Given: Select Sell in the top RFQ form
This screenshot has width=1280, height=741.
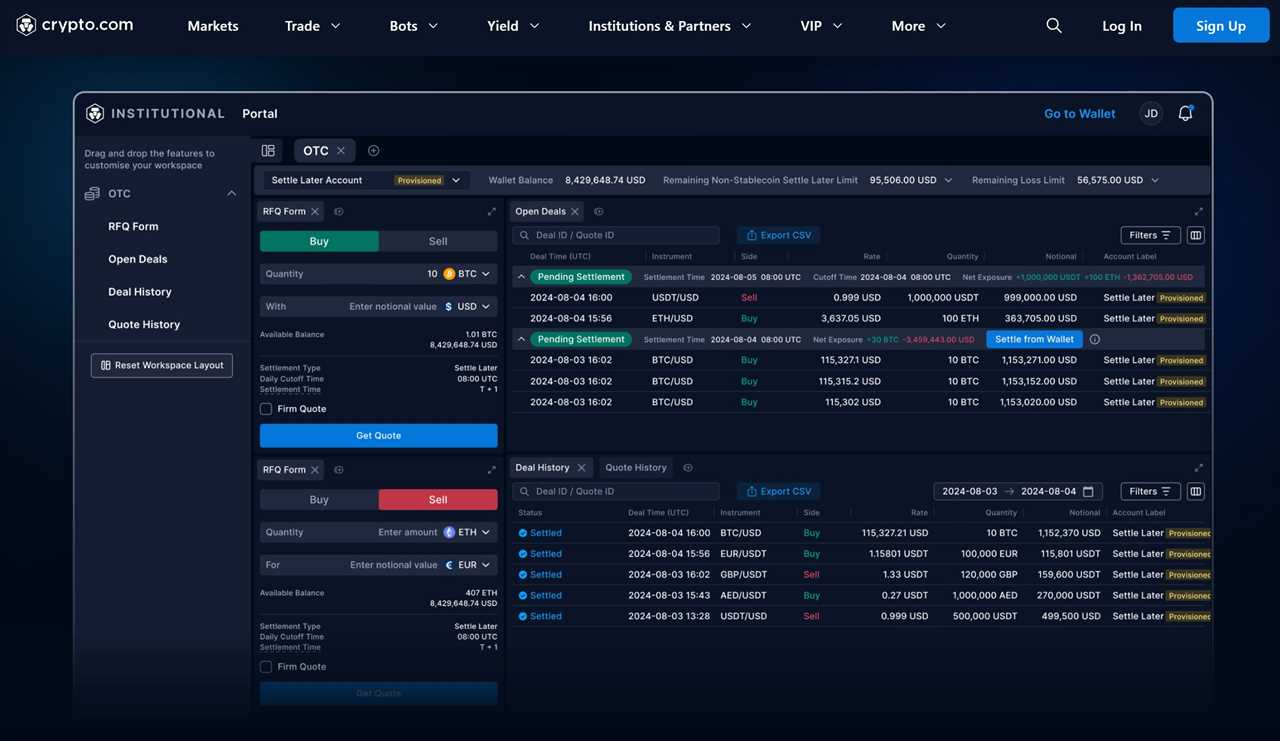Looking at the screenshot, I should pos(437,241).
